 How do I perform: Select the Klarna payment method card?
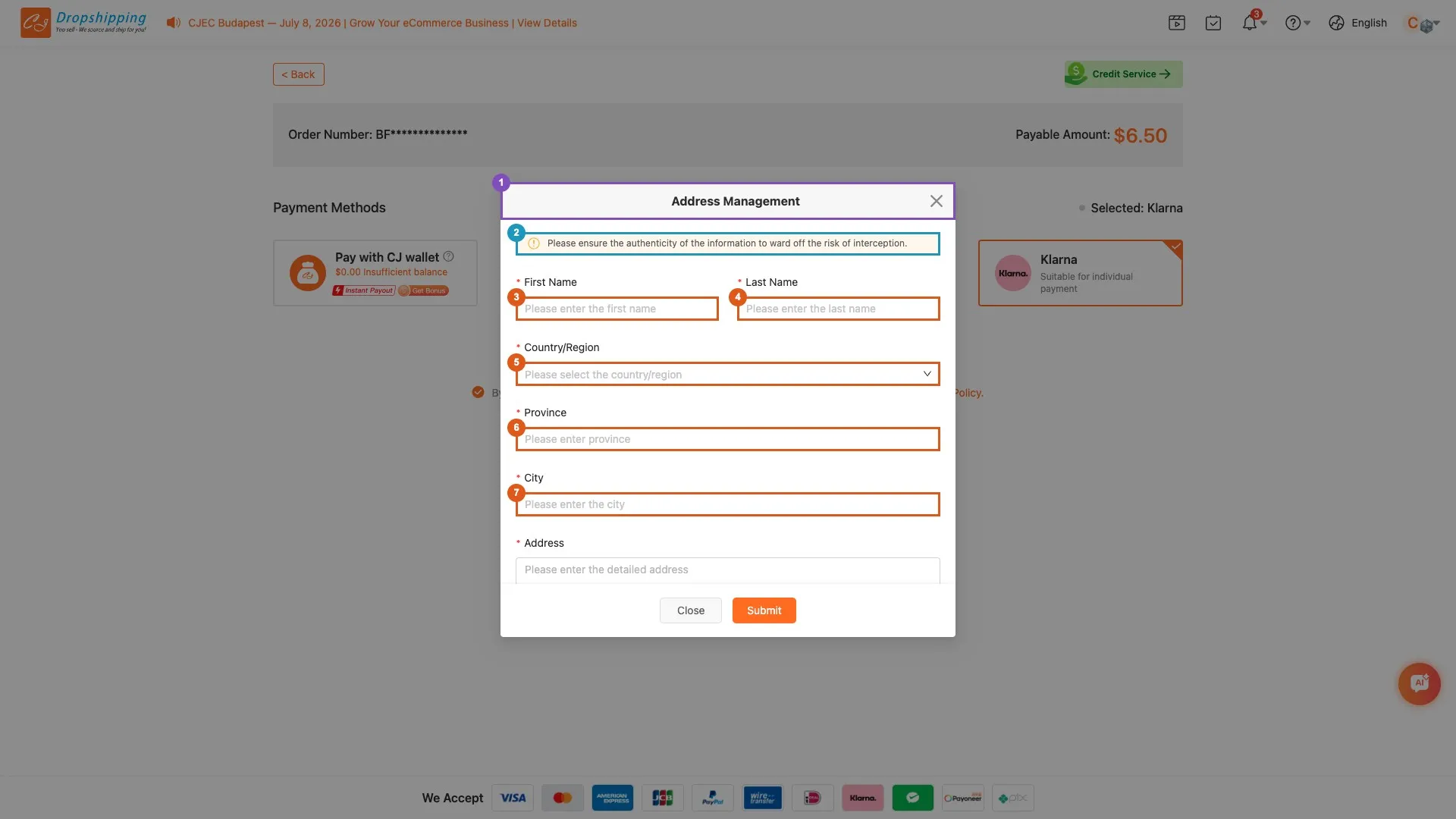click(x=1080, y=273)
